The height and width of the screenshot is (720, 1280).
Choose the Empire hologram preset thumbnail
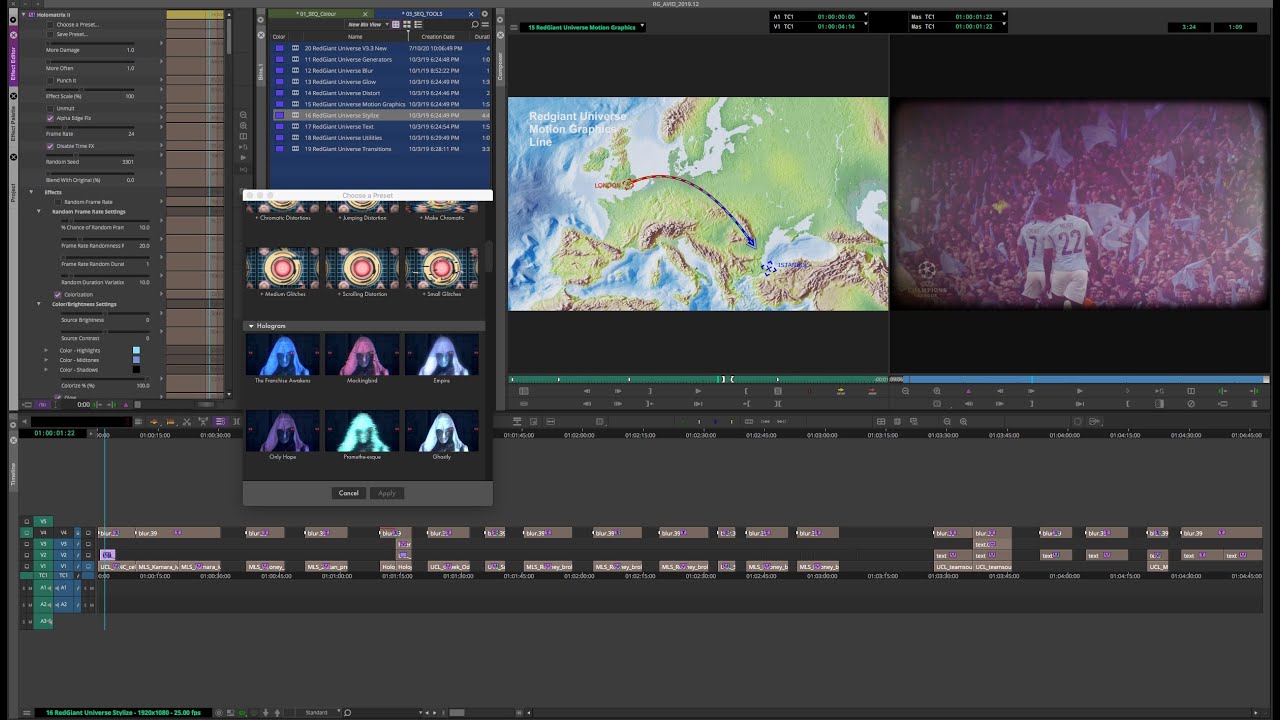tap(441, 355)
